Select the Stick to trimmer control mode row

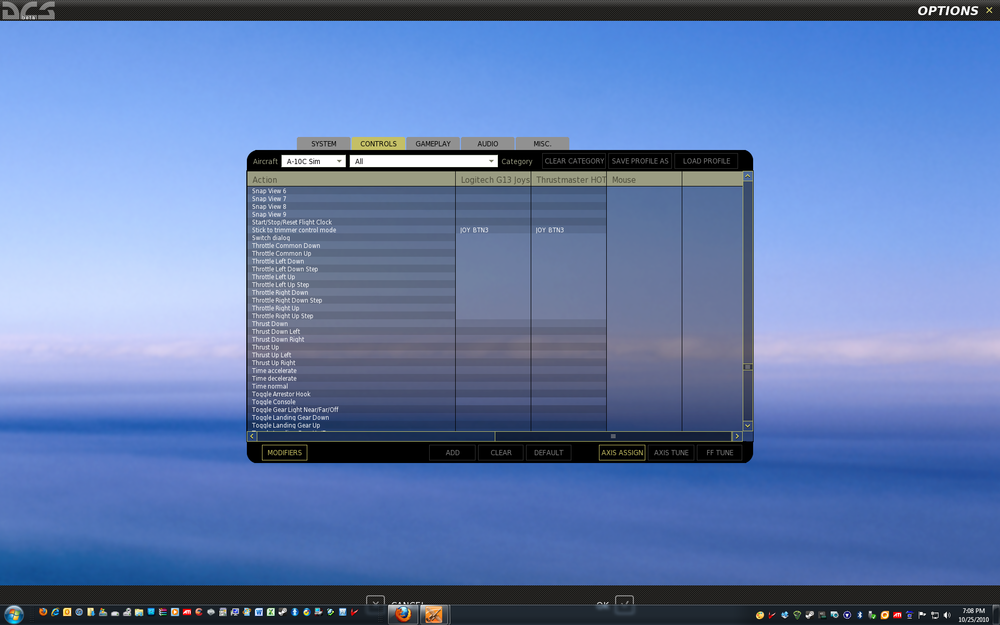click(495, 230)
